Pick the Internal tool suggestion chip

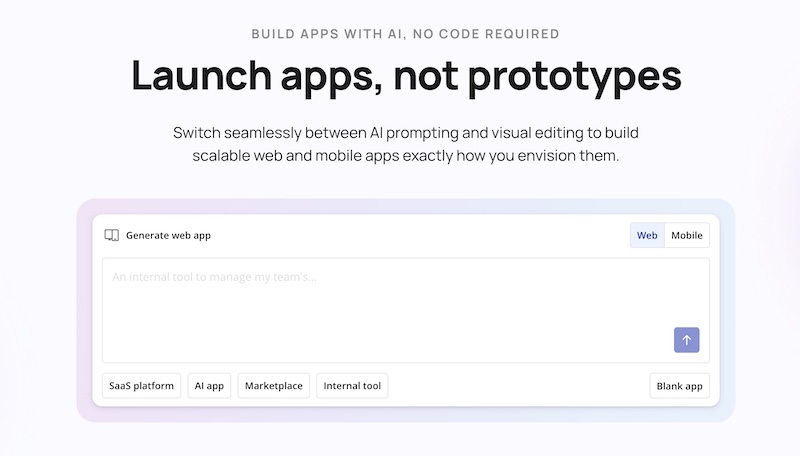(352, 386)
